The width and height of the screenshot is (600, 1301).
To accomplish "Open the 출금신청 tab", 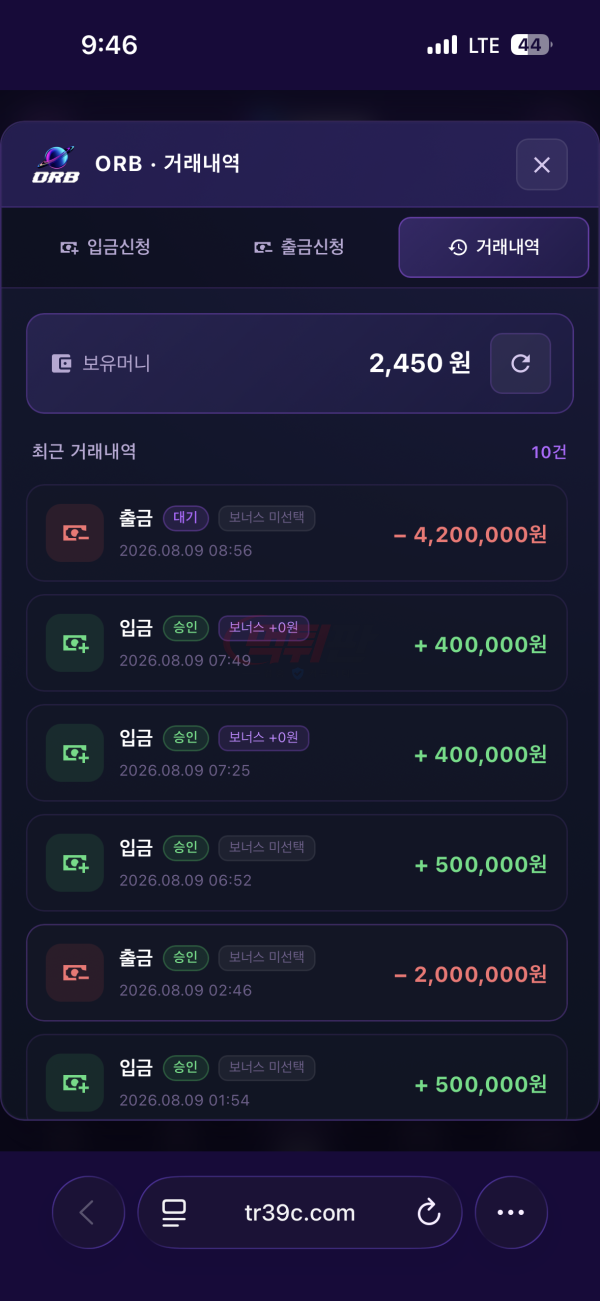I will (299, 247).
